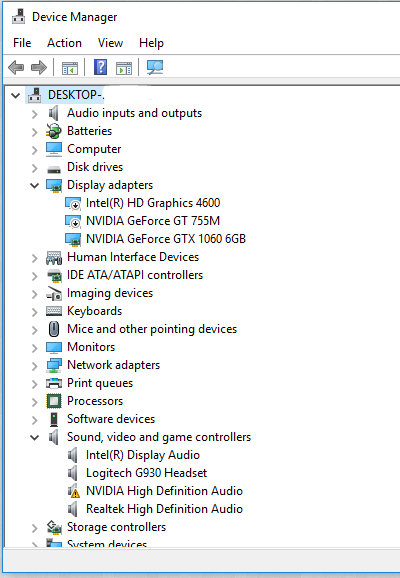Click the Display adapters category icon
This screenshot has height=578, width=400.
pyautogui.click(x=54, y=185)
